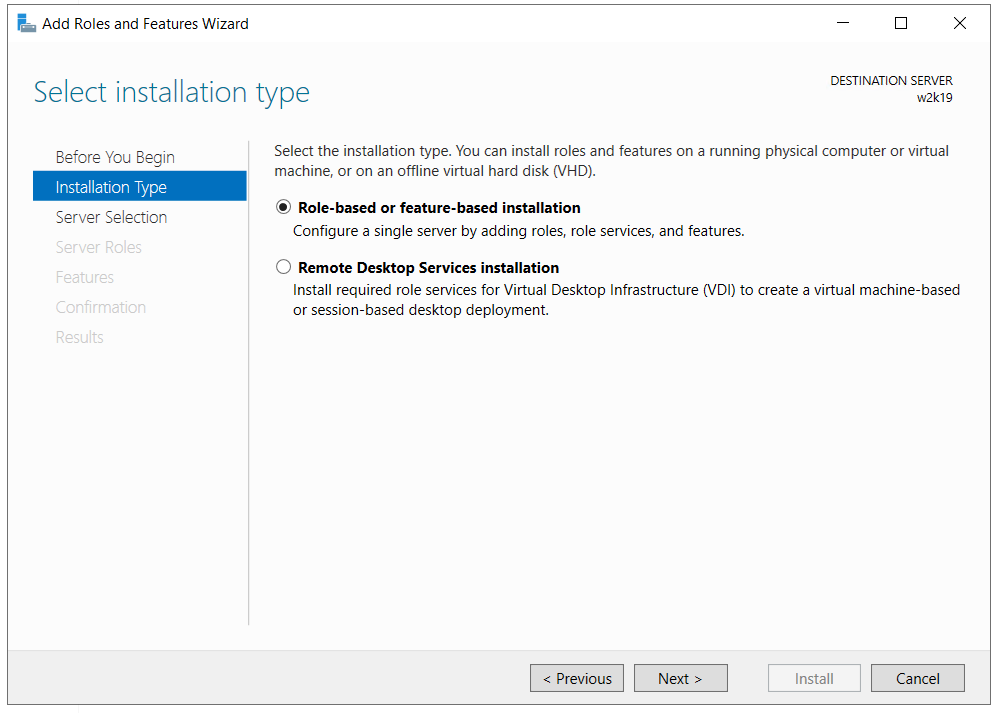Click the disabled Features step
This screenshot has width=995, height=713.
[84, 277]
